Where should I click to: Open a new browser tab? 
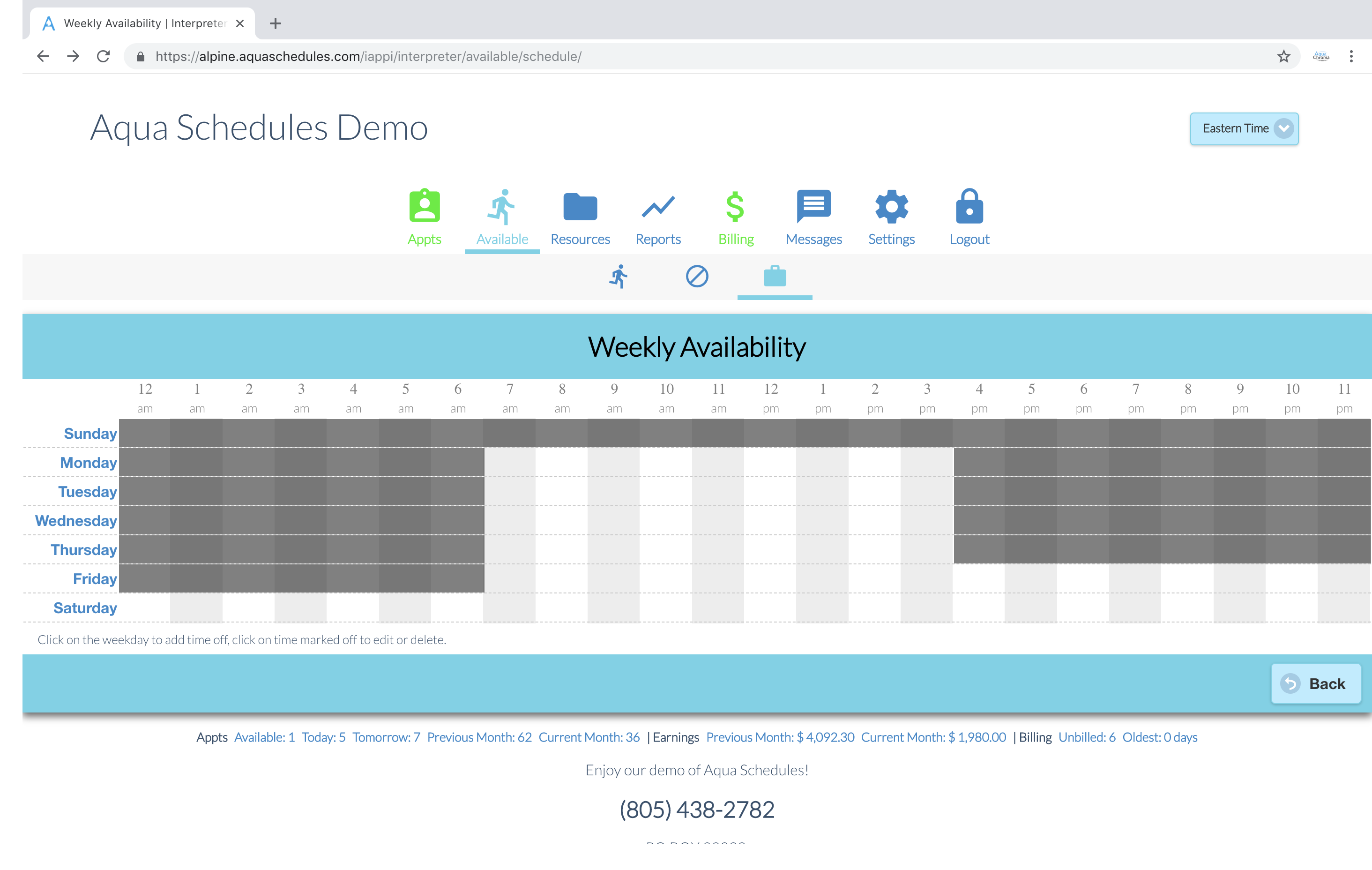click(275, 23)
